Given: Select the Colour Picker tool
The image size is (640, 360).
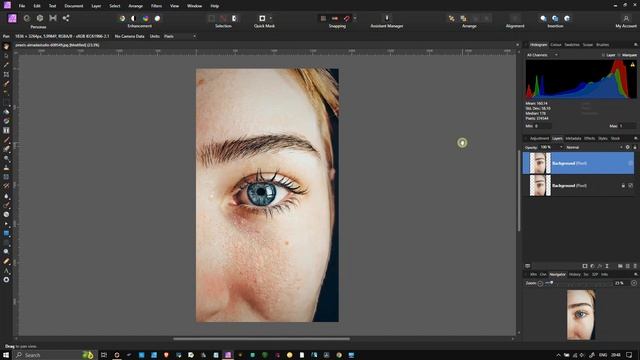Looking at the screenshot, I should (6, 65).
